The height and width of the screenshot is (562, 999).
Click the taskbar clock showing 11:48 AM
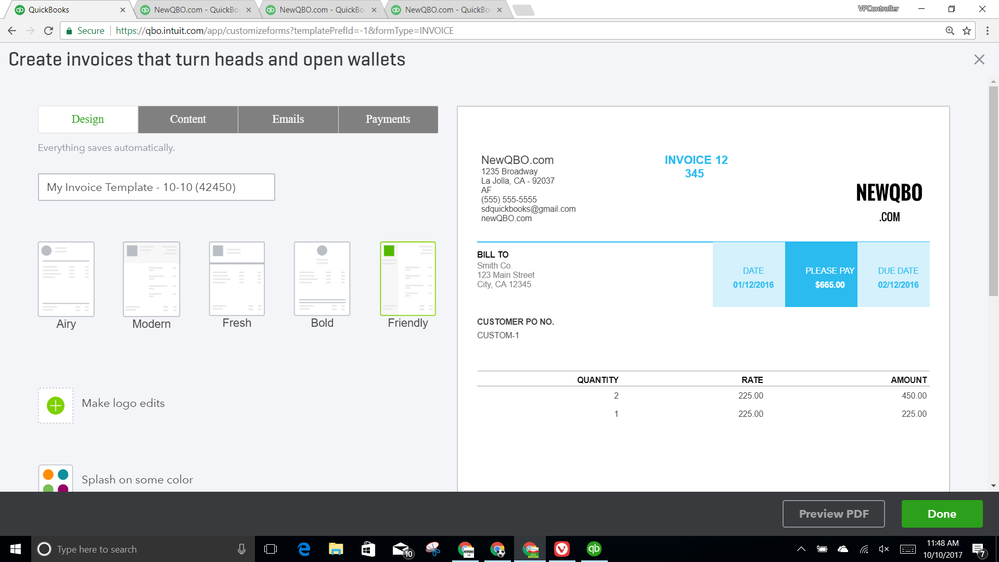pos(942,549)
